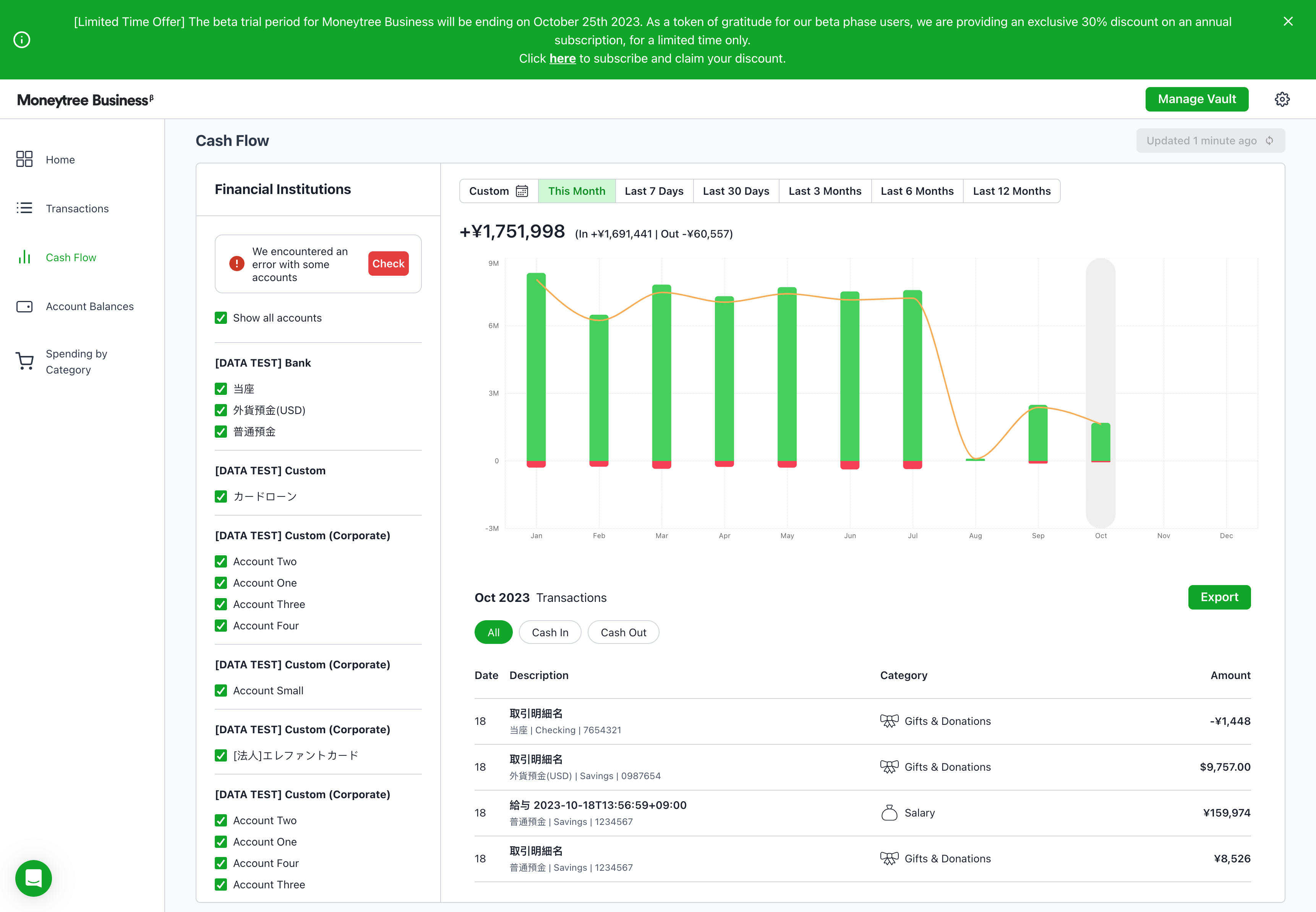Click the Account Balances wallet icon
The image size is (1316, 912).
[x=24, y=306]
